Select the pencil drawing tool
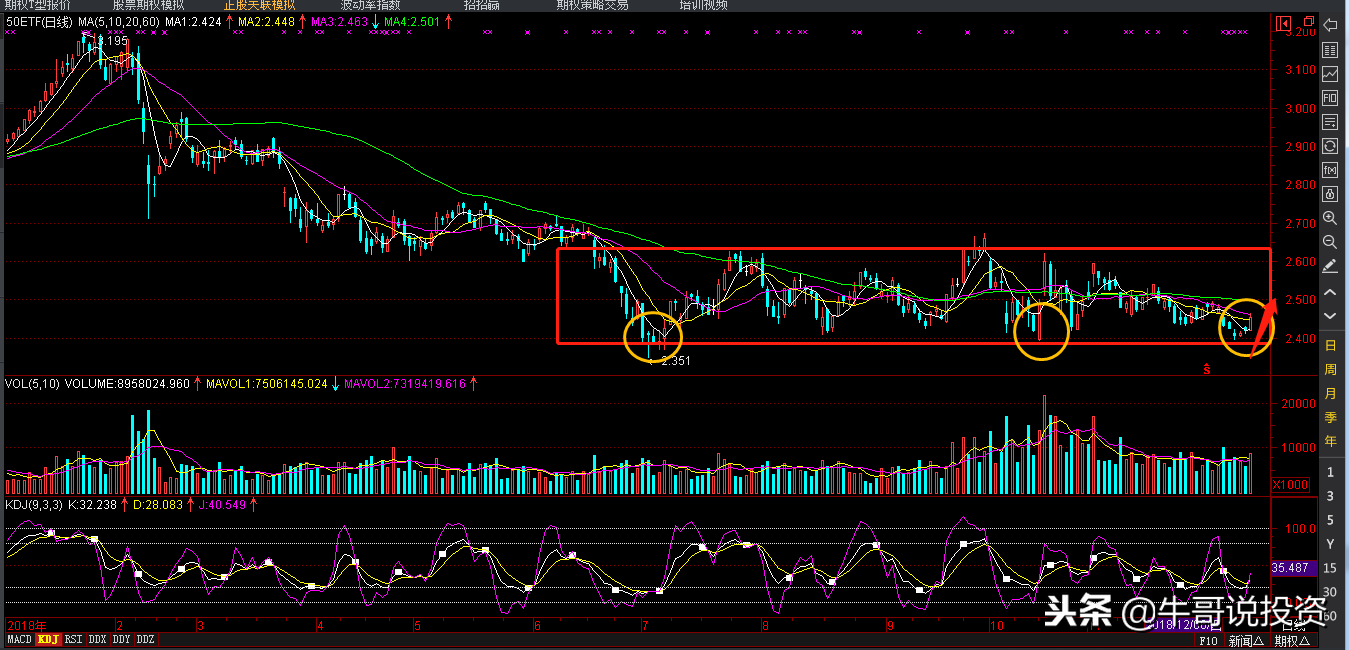Screen dimensions: 1349x650 point(1330,266)
